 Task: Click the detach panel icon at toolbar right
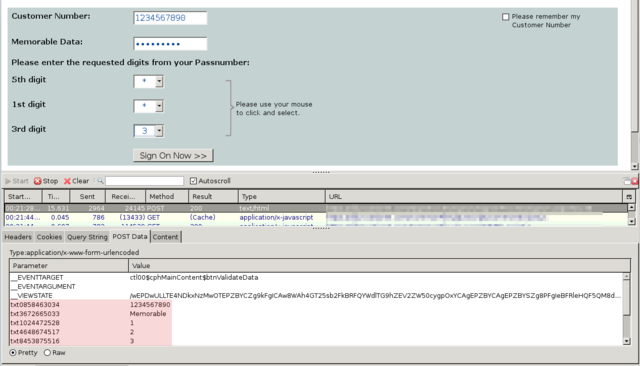pos(627,181)
